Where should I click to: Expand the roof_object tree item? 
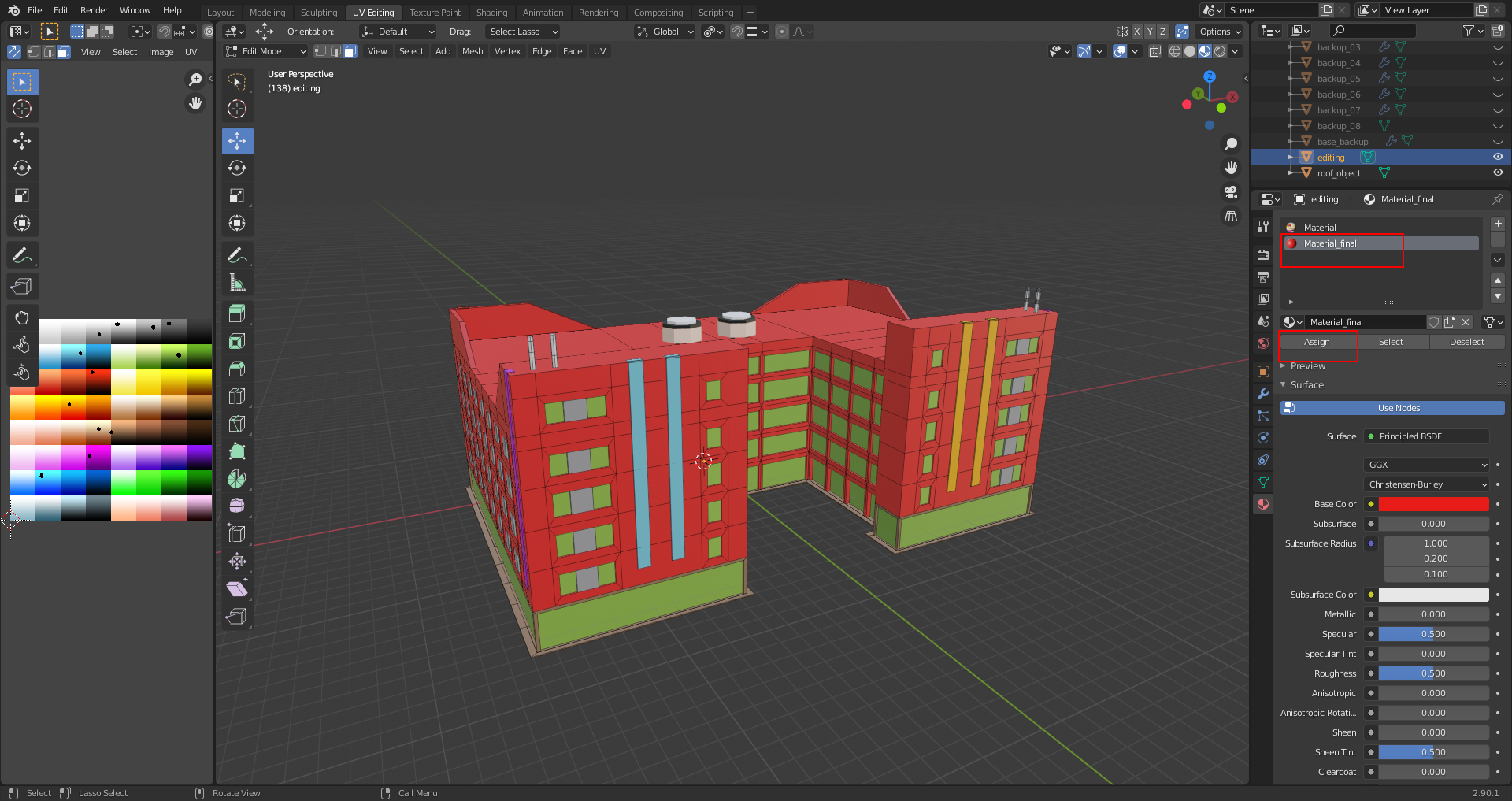(x=1290, y=173)
